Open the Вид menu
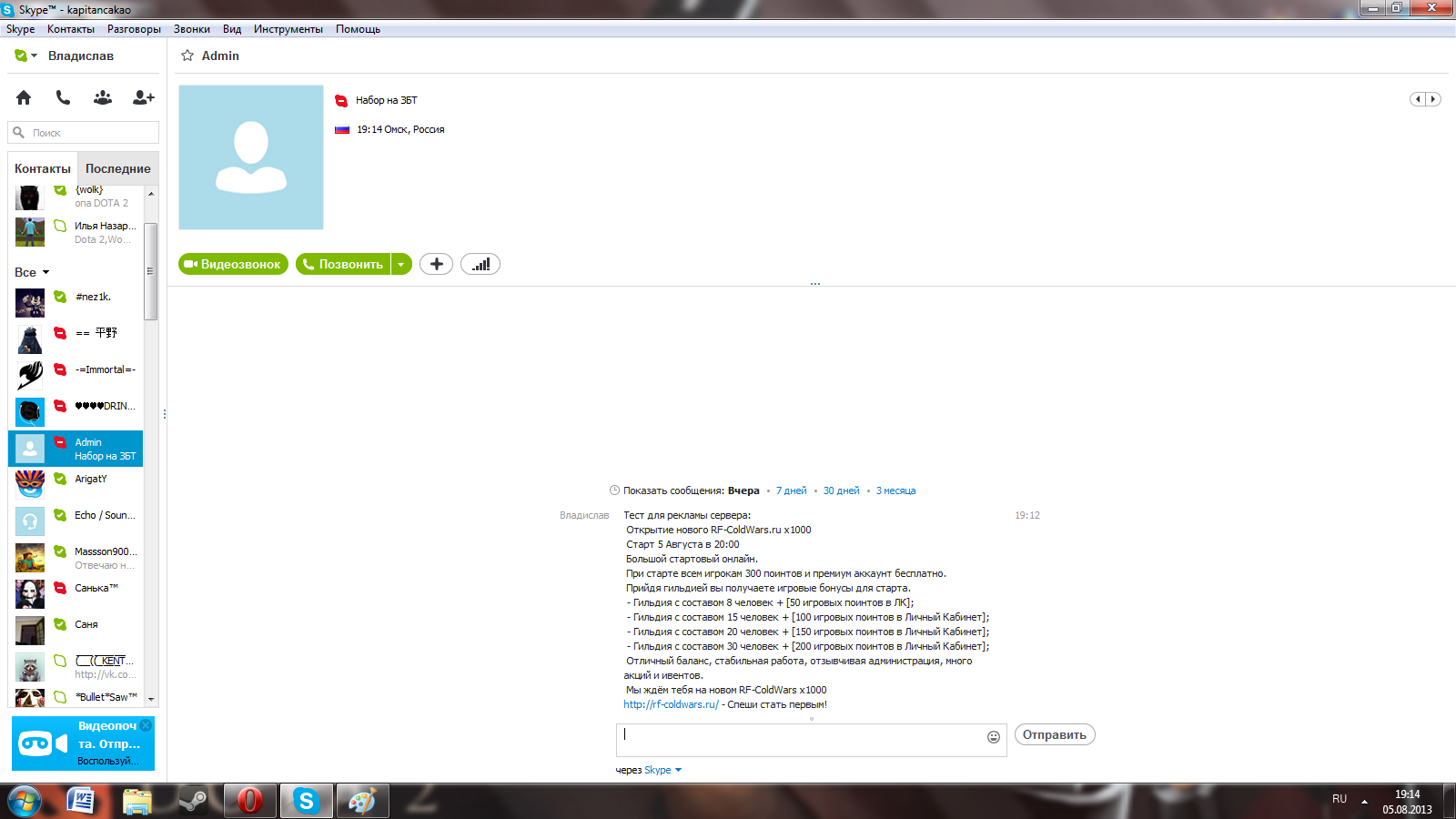The image size is (1456, 819). [x=232, y=29]
